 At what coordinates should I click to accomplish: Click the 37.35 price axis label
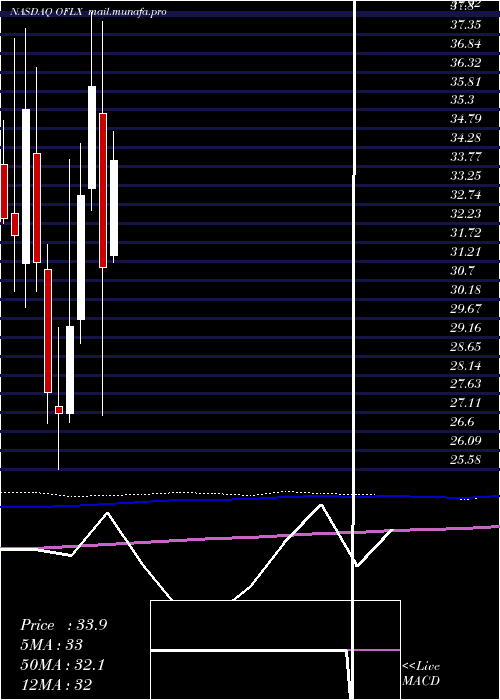point(466,25)
